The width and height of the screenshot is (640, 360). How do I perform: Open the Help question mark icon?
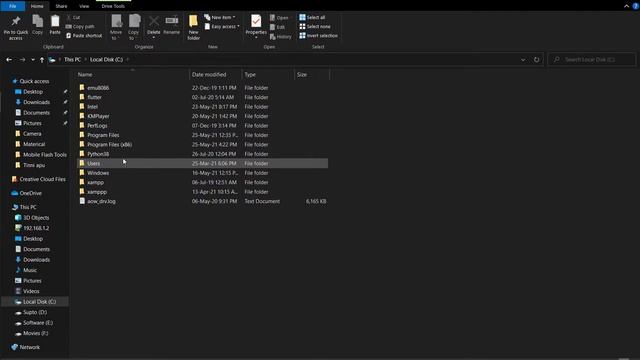(636, 6)
